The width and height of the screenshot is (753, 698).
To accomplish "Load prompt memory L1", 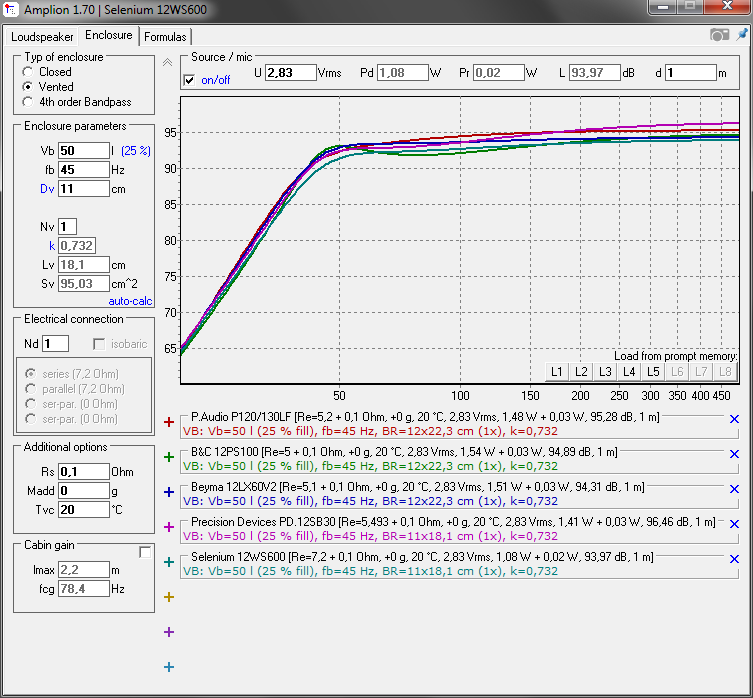I will (557, 372).
